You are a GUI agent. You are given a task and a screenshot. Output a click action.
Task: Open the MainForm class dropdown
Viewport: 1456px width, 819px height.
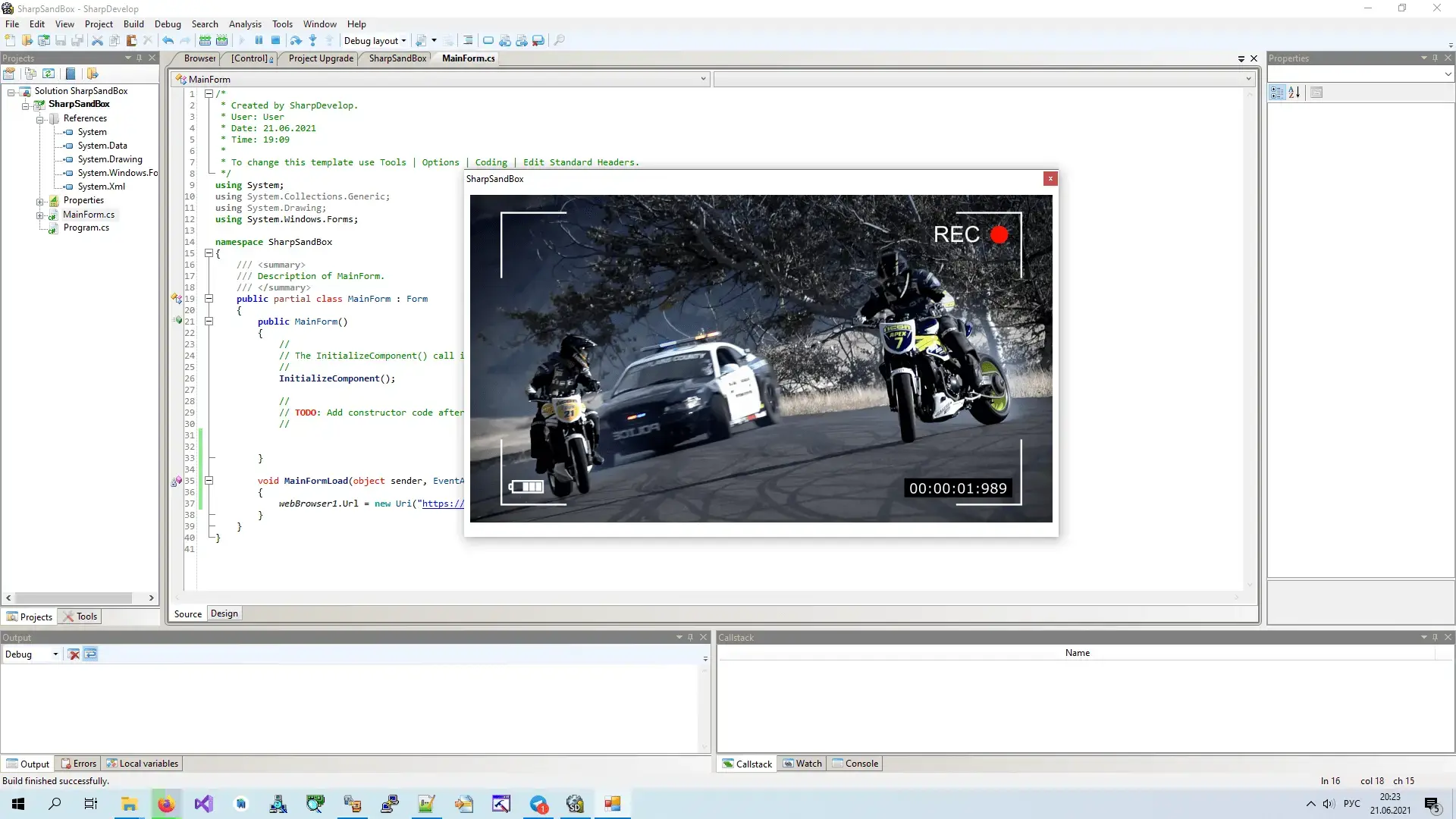441,79
